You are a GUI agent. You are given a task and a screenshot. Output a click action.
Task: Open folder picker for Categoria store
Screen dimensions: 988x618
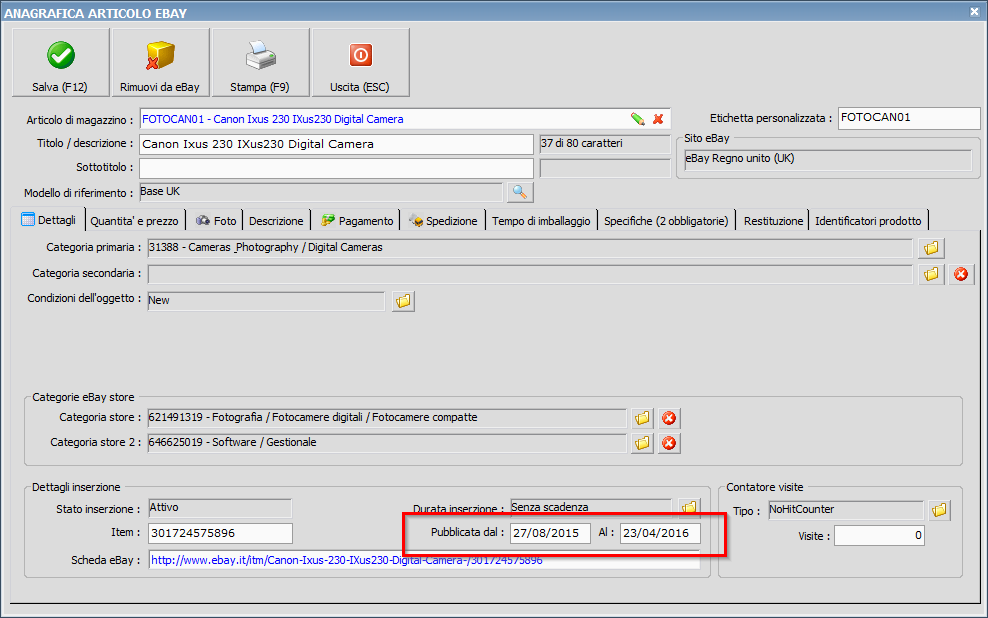[x=642, y=418]
